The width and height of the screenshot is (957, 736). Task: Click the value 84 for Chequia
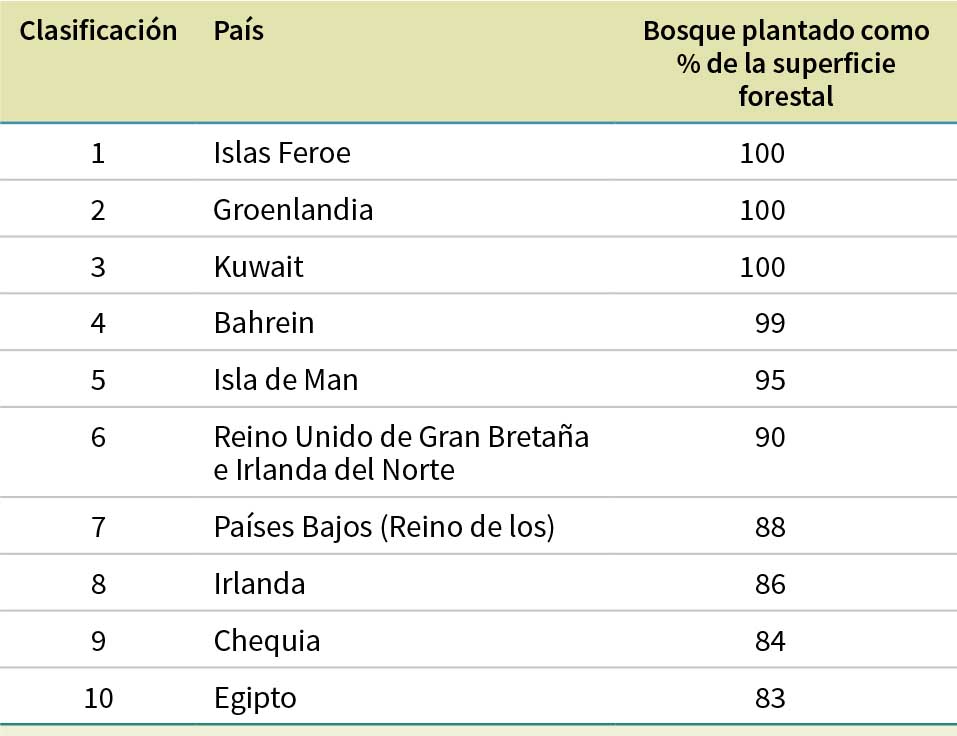[770, 640]
